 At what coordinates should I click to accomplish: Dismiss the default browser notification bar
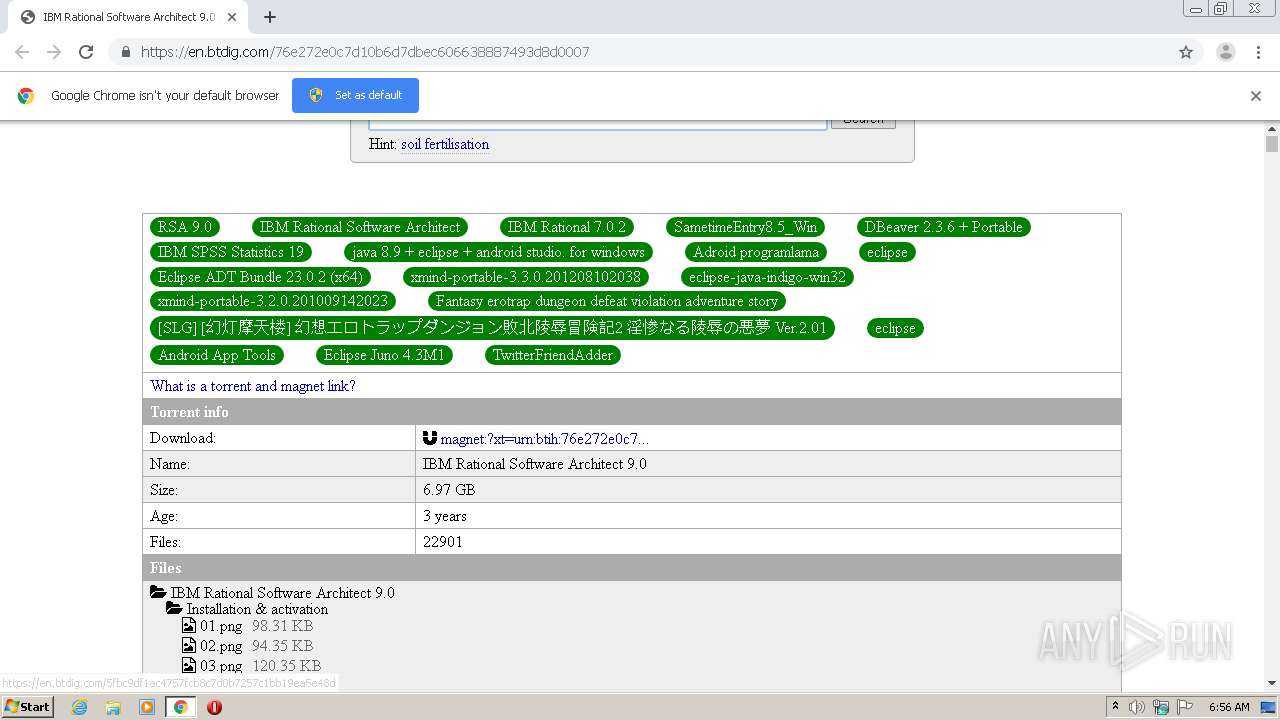1256,96
